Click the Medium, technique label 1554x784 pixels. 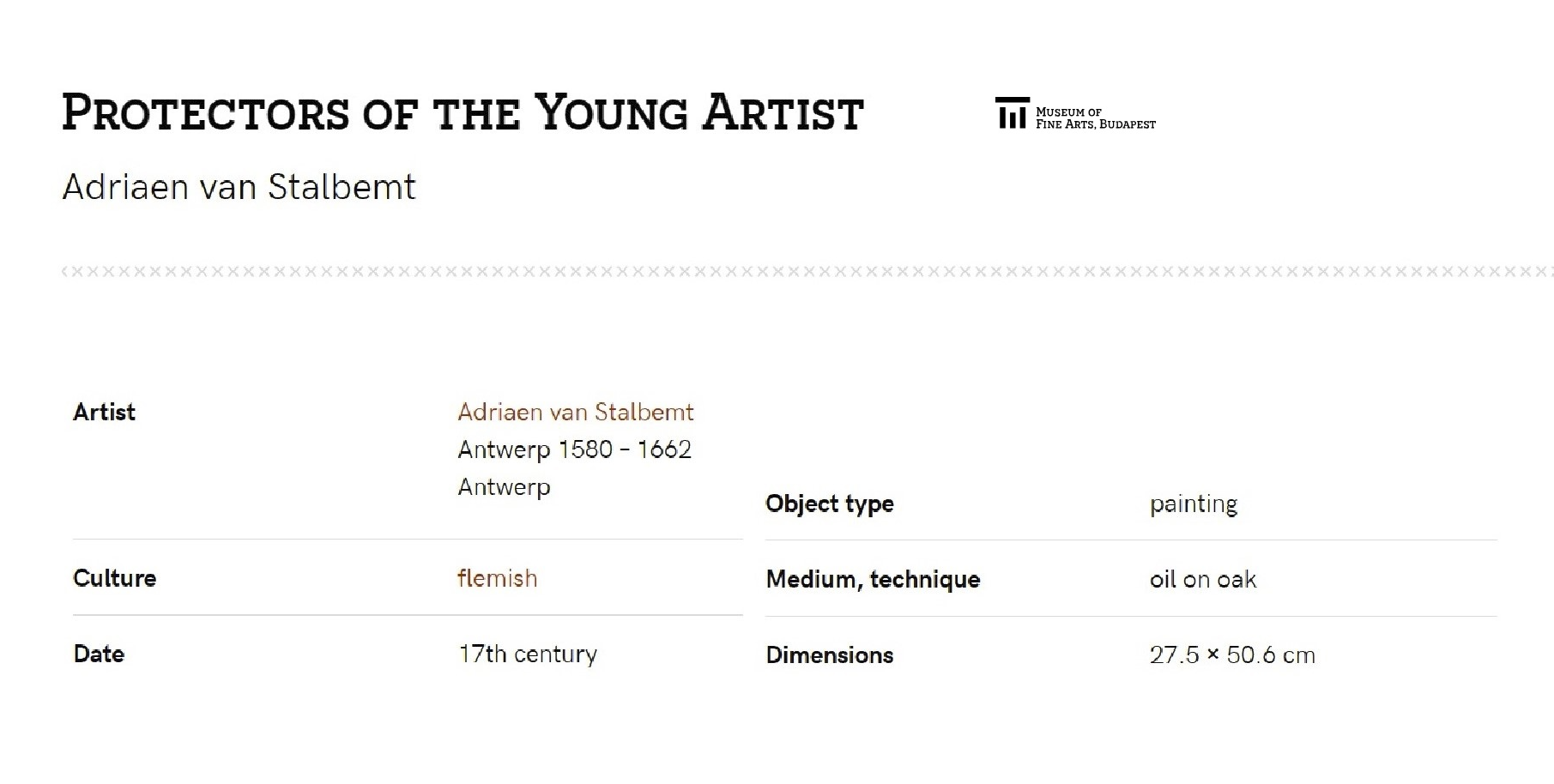873,579
